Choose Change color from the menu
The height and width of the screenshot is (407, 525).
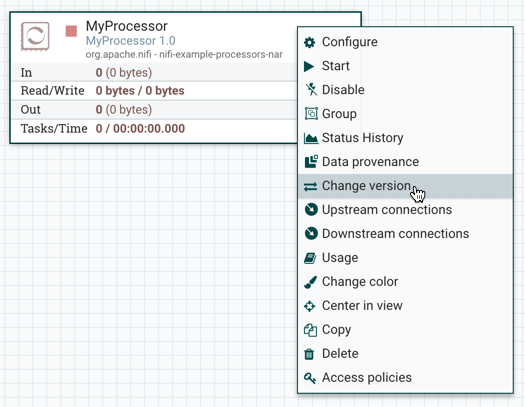(405, 282)
